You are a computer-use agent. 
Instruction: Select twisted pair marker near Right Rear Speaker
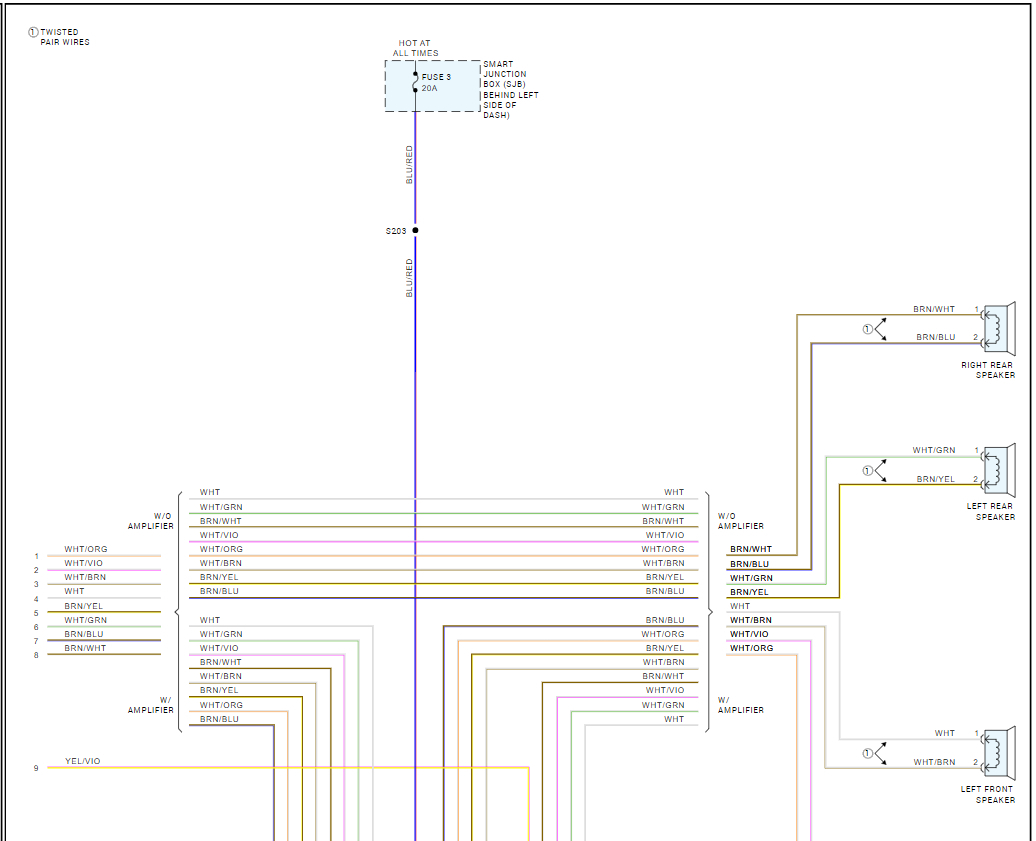868,329
